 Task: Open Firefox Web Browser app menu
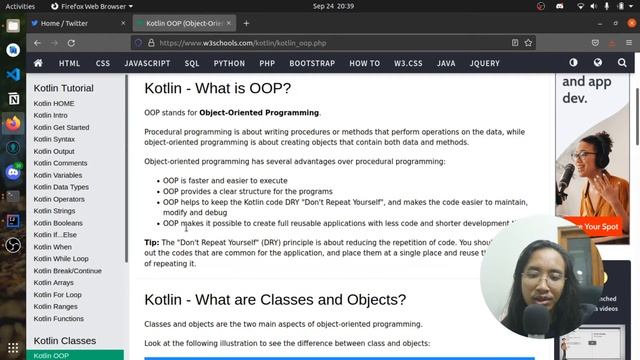point(92,6)
